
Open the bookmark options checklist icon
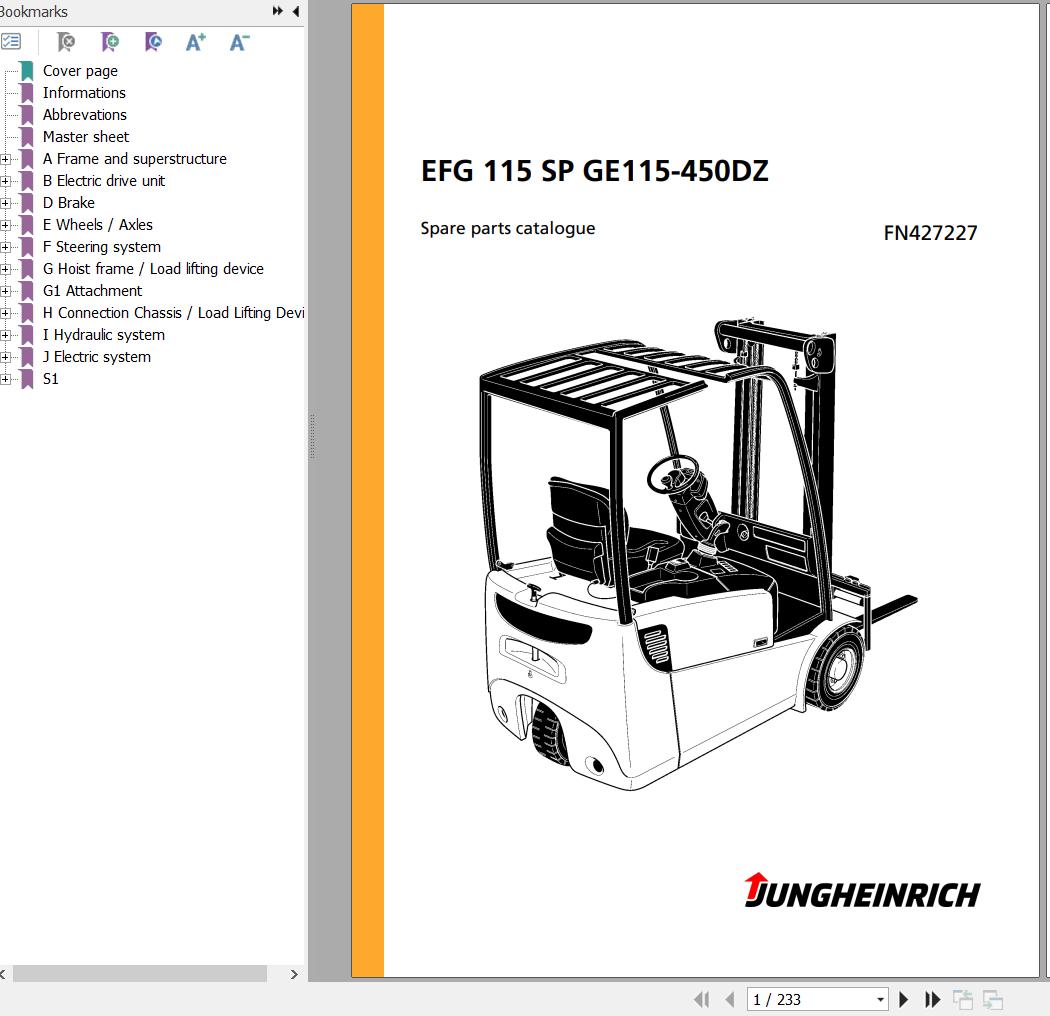pos(11,42)
